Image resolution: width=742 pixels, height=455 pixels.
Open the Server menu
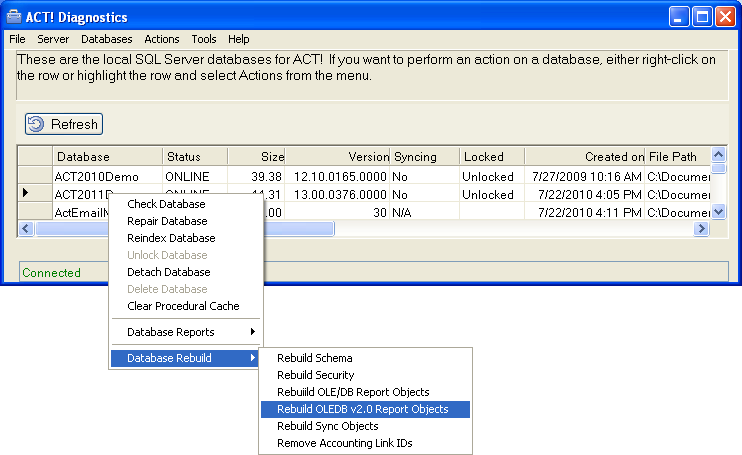click(53, 39)
